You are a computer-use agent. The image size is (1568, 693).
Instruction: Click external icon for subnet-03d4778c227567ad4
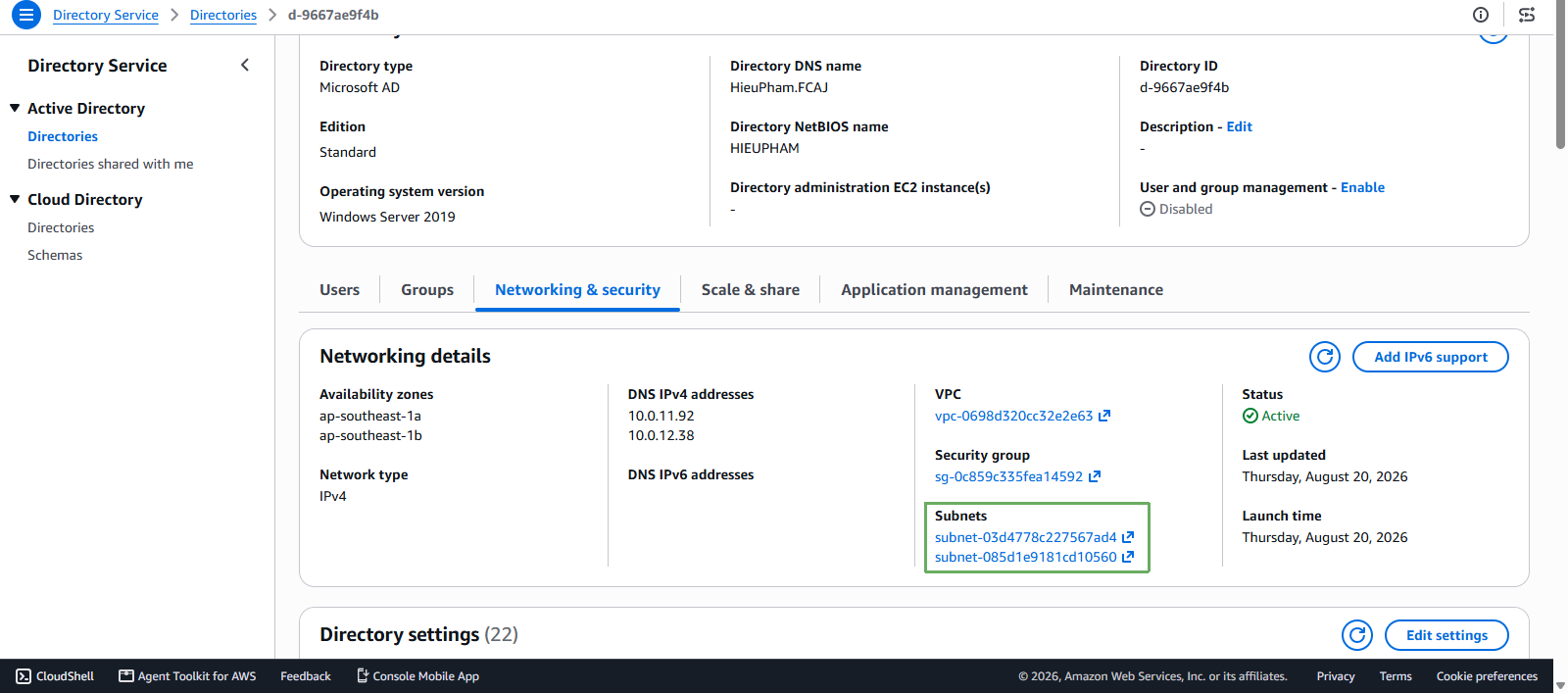pos(1128,537)
